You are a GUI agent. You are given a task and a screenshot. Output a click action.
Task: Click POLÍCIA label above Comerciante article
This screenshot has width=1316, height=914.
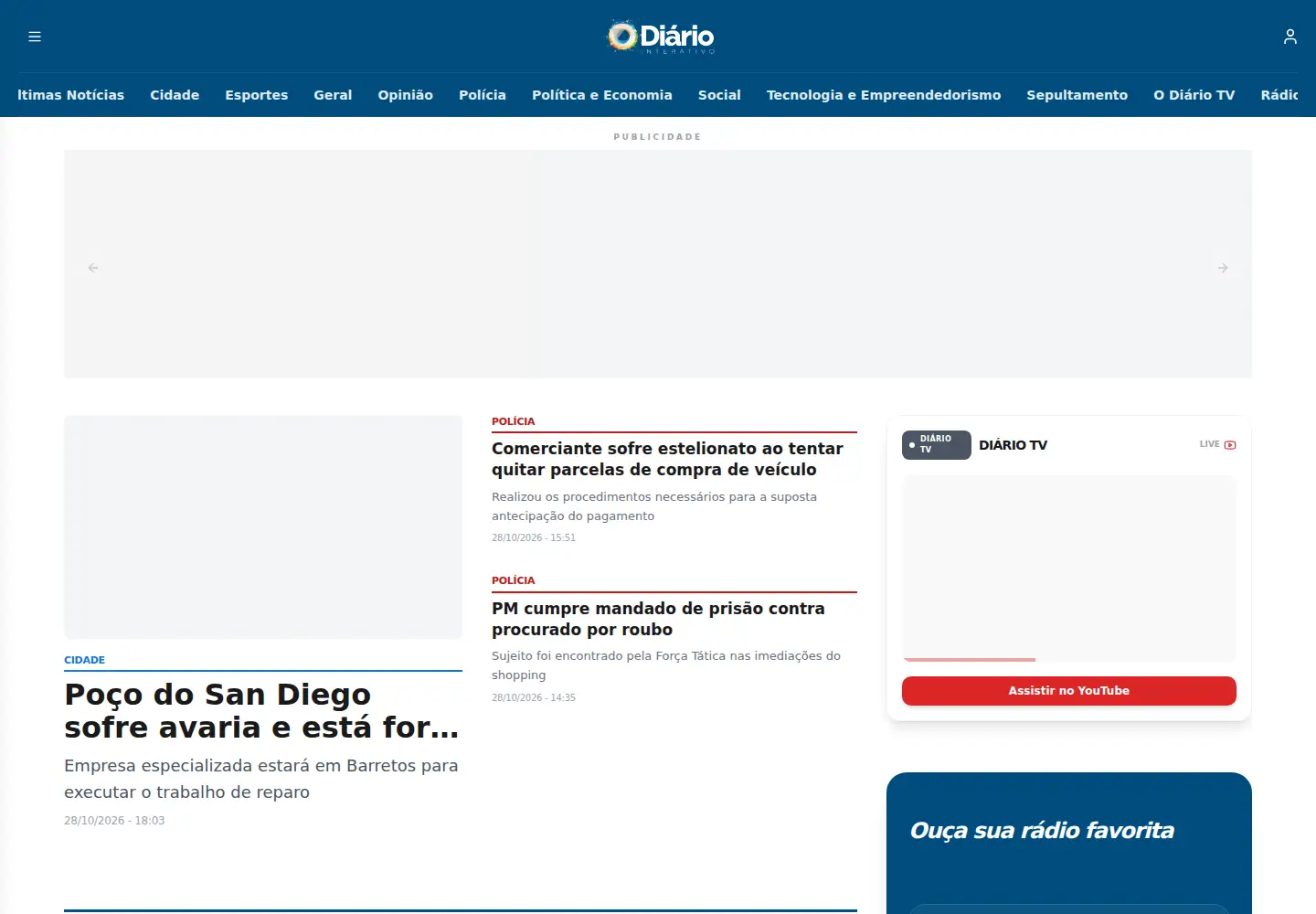514,421
